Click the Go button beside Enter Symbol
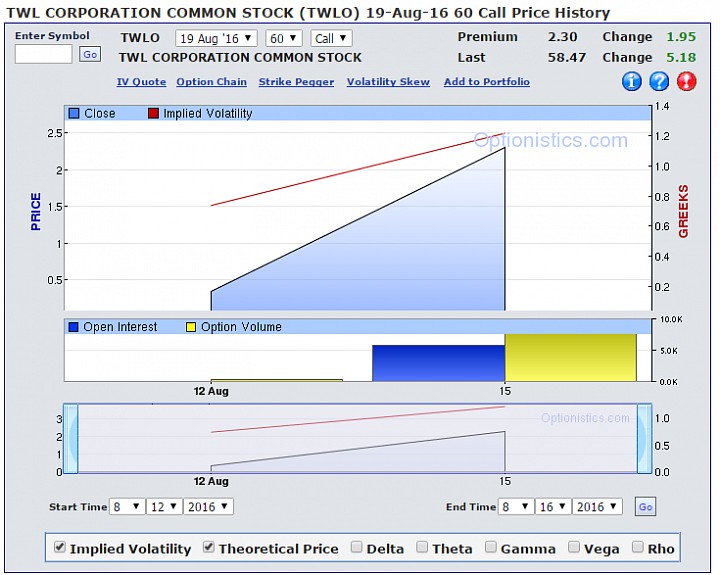 pyautogui.click(x=90, y=55)
